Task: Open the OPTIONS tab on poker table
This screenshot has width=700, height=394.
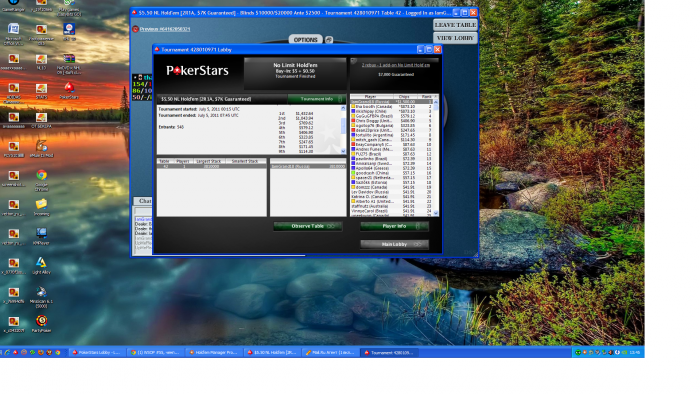Action: [305, 40]
